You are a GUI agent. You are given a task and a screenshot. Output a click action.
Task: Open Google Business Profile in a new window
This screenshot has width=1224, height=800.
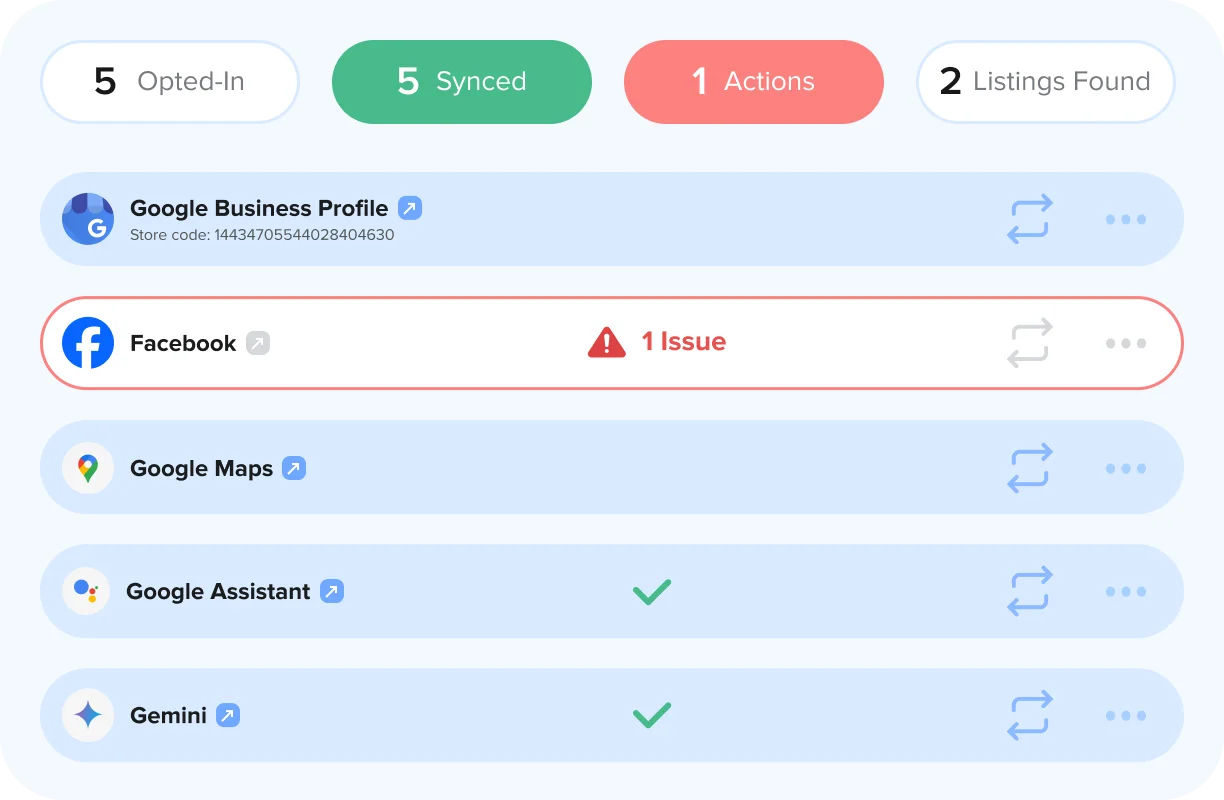(409, 208)
